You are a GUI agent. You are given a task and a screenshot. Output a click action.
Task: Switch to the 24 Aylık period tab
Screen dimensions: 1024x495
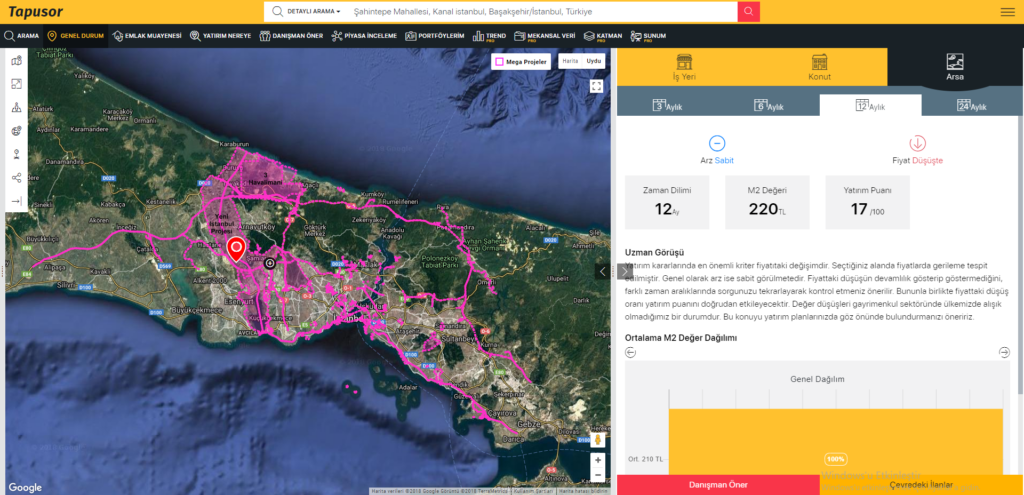[971, 106]
